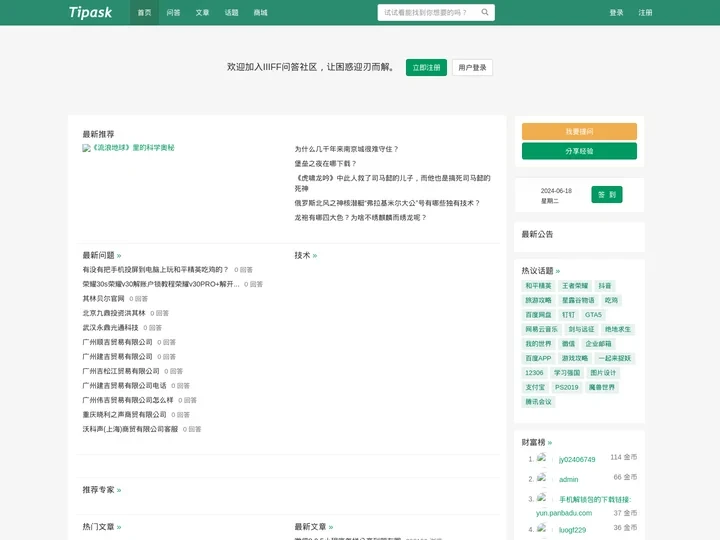Screen dimensions: 720x540
Task: Click 注册 in the top bar
Action: 645,12
